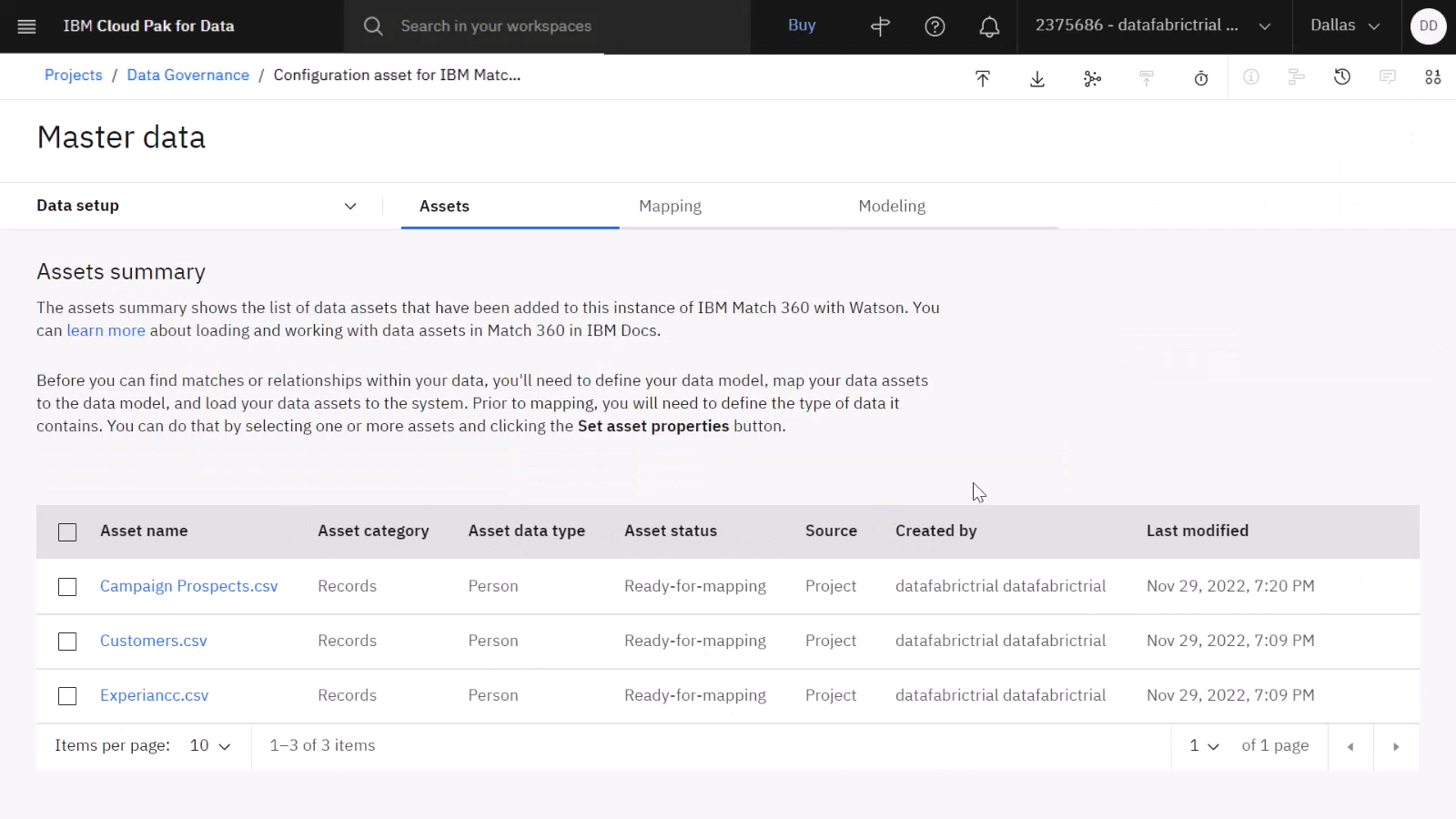This screenshot has width=1456, height=819.
Task: Click the Buy link
Action: (802, 25)
